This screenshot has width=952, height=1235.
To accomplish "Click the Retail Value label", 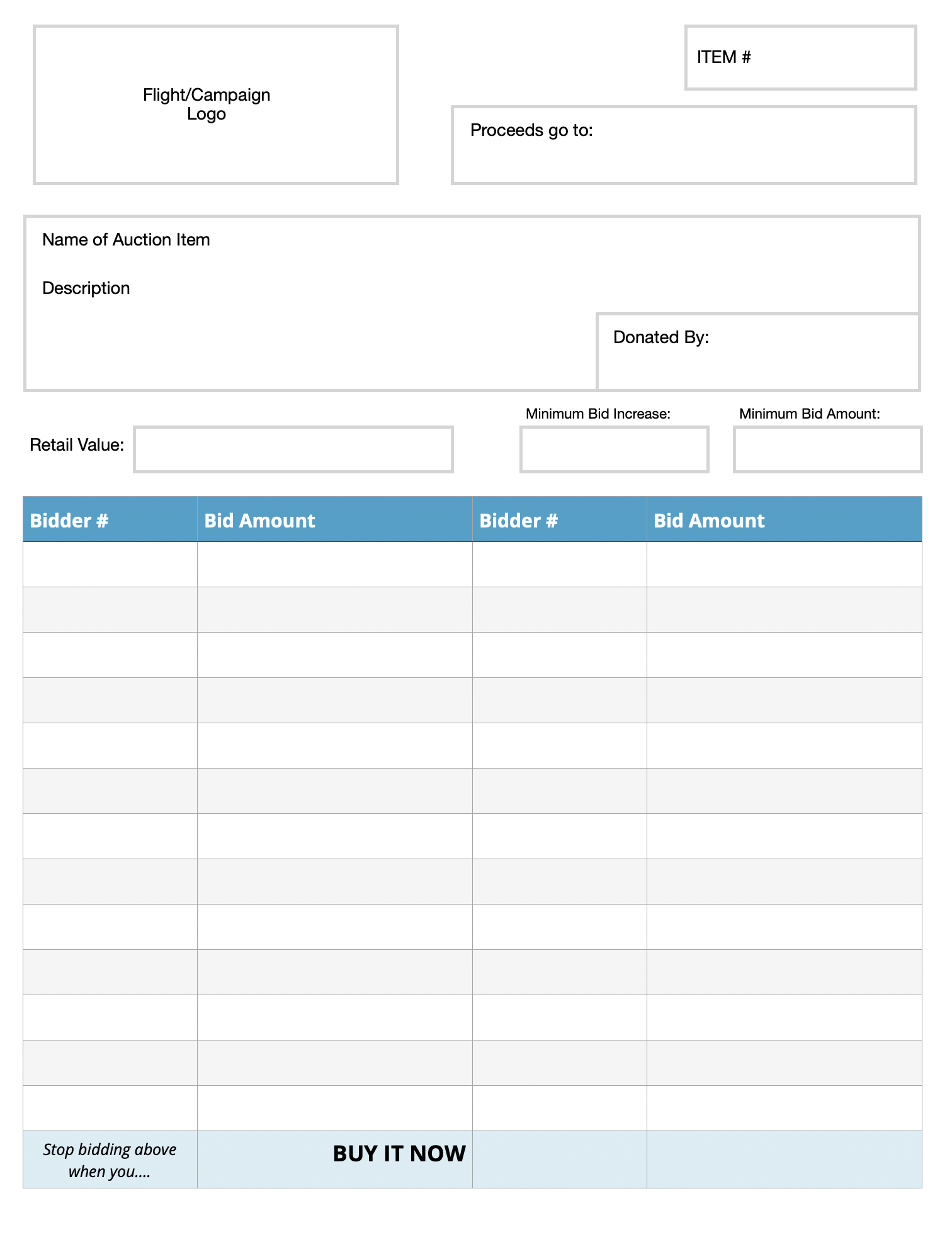I will (x=77, y=445).
